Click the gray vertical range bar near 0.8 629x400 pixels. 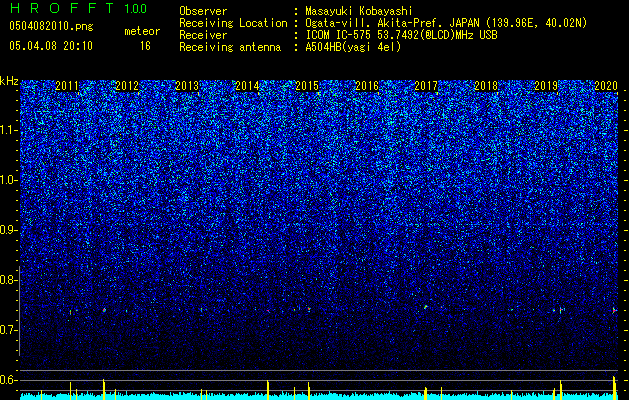[x=19, y=311]
